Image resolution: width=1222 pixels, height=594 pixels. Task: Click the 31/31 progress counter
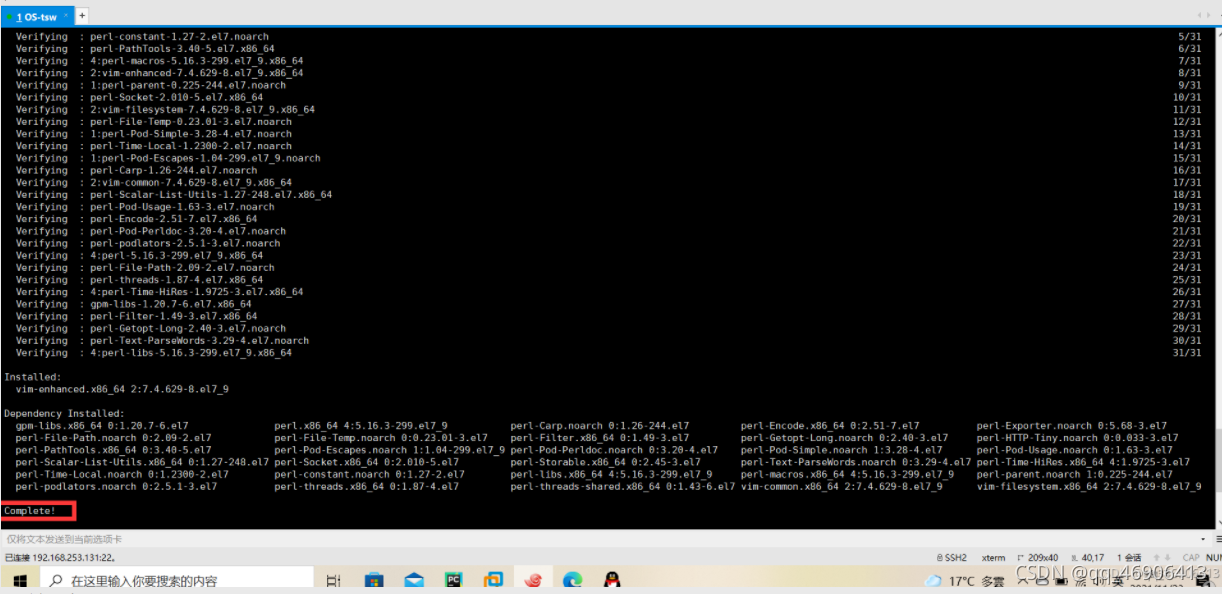pyautogui.click(x=1187, y=353)
